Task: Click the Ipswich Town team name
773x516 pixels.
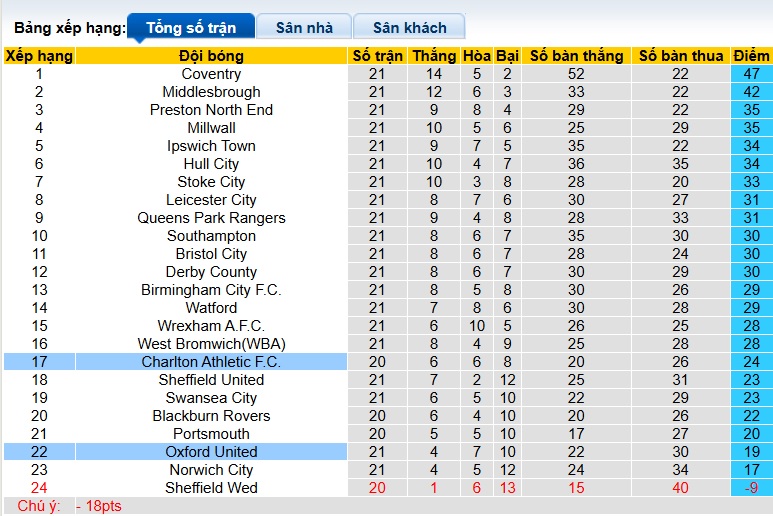Action: coord(211,146)
